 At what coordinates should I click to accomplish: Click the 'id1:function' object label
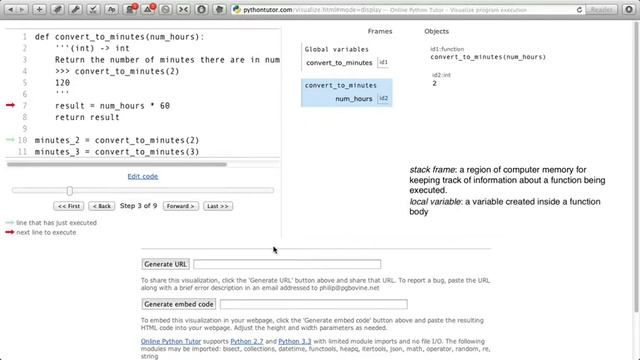447,49
